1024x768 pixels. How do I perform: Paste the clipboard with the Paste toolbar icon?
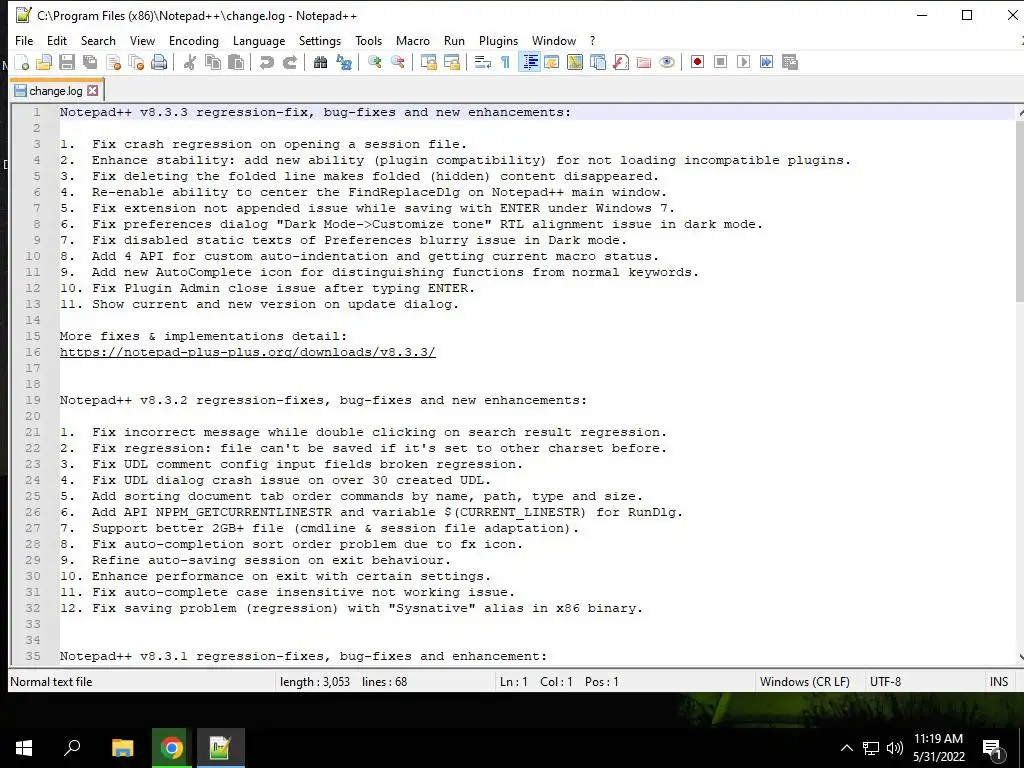tap(236, 62)
